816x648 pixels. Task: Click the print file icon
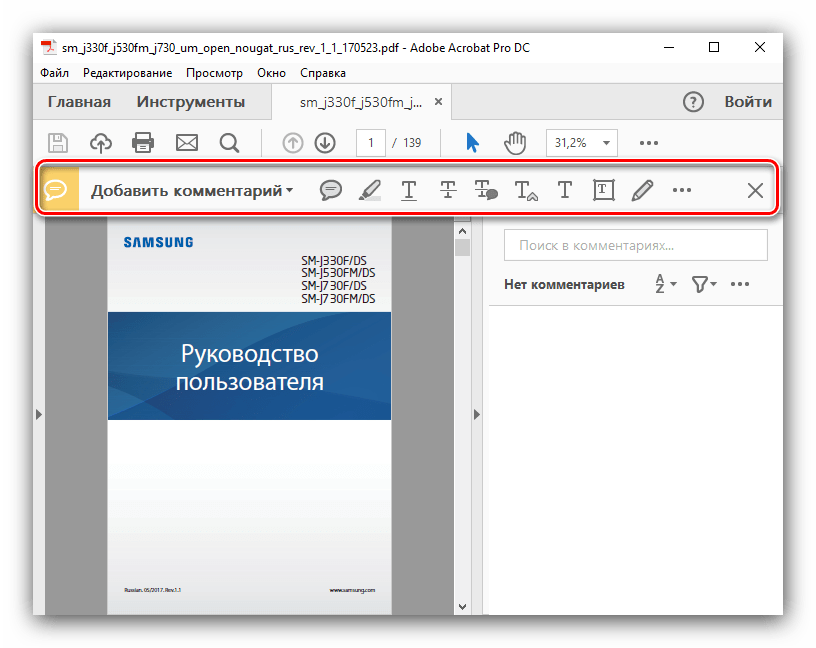click(x=143, y=143)
